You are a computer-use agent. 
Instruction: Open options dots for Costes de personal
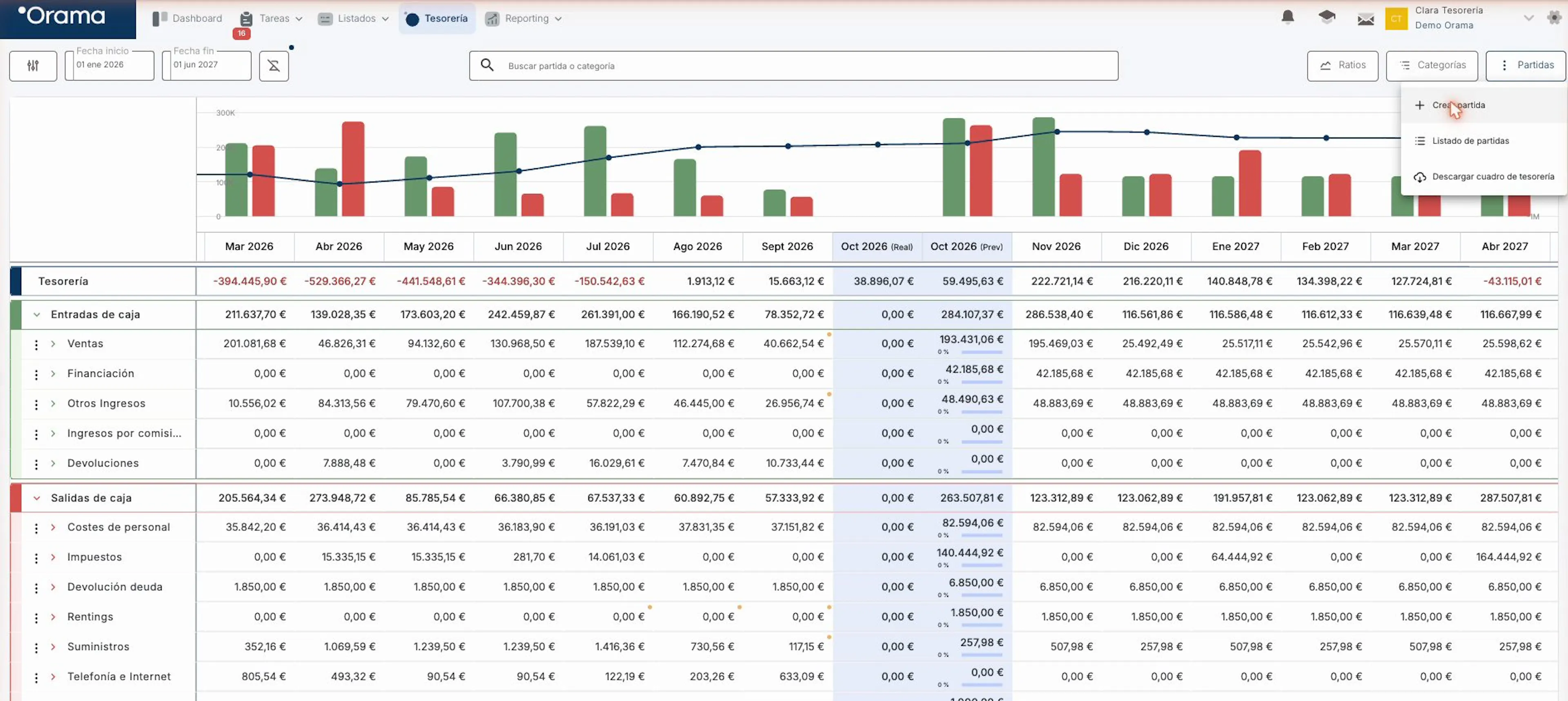[x=36, y=528]
